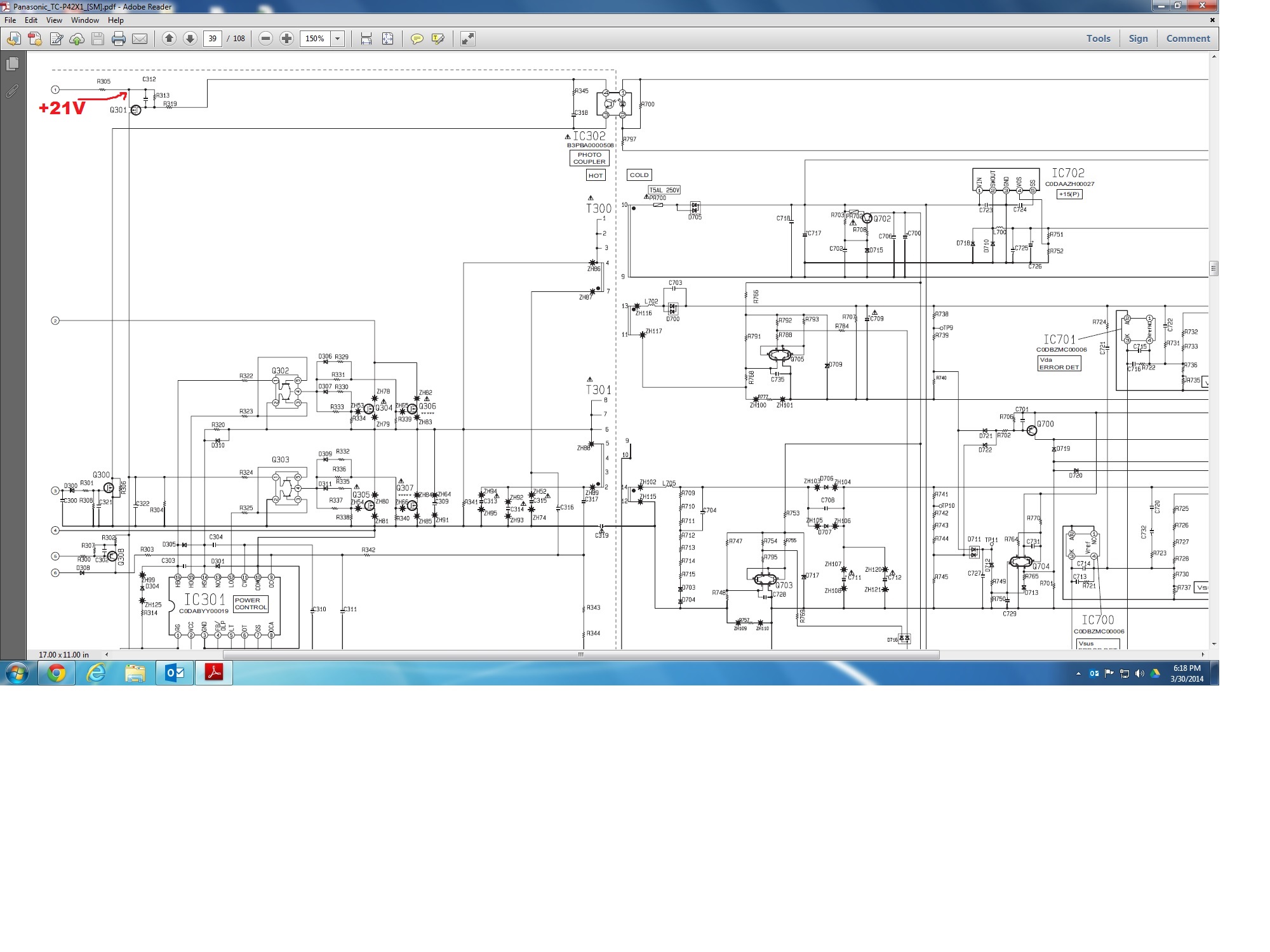Go to previous page arrow

point(169,39)
